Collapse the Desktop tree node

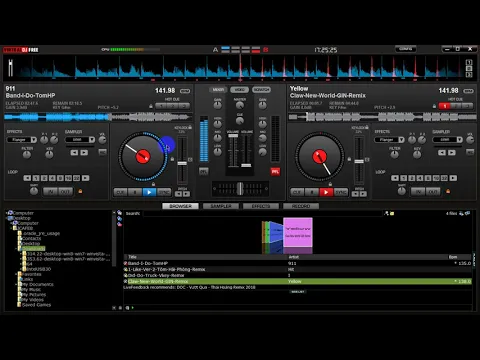click(7, 218)
